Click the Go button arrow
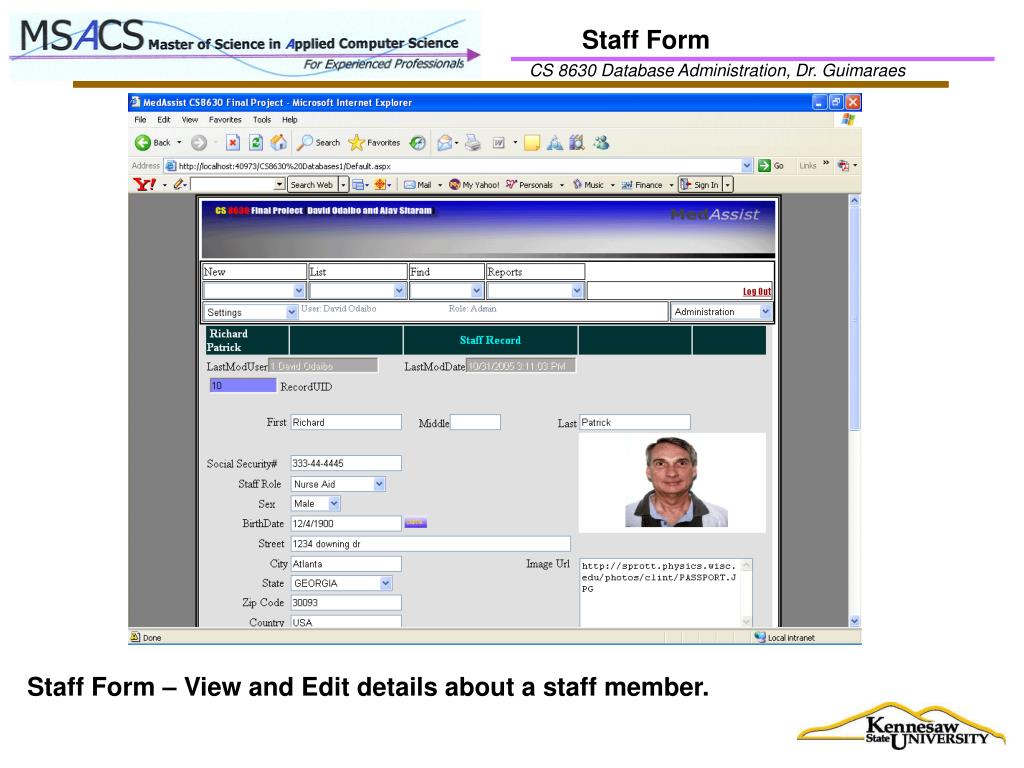The width and height of the screenshot is (1024, 768). (x=764, y=166)
